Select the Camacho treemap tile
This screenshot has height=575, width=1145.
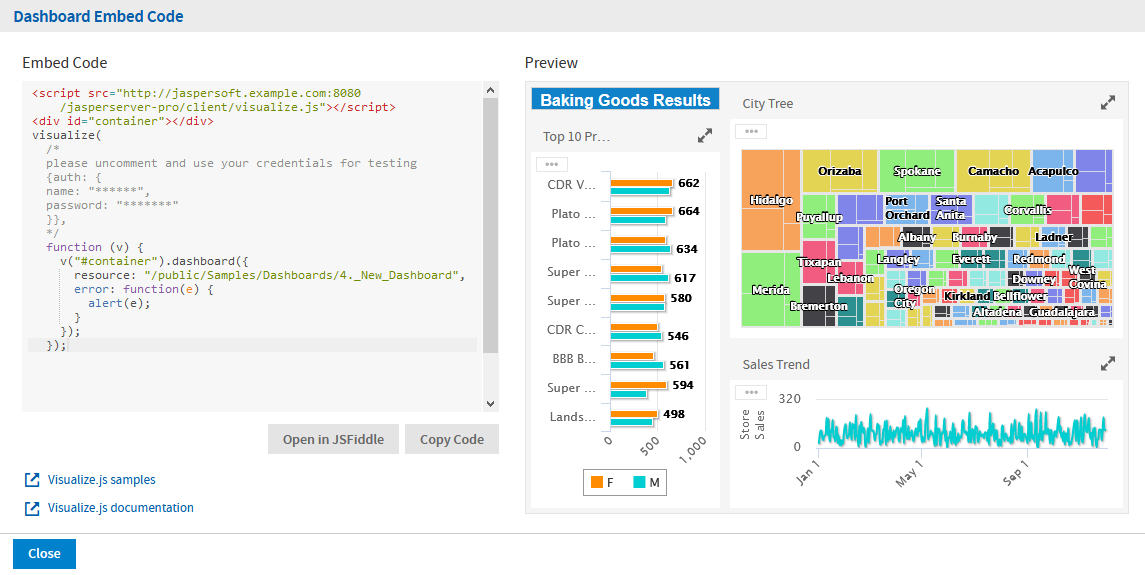click(993, 171)
